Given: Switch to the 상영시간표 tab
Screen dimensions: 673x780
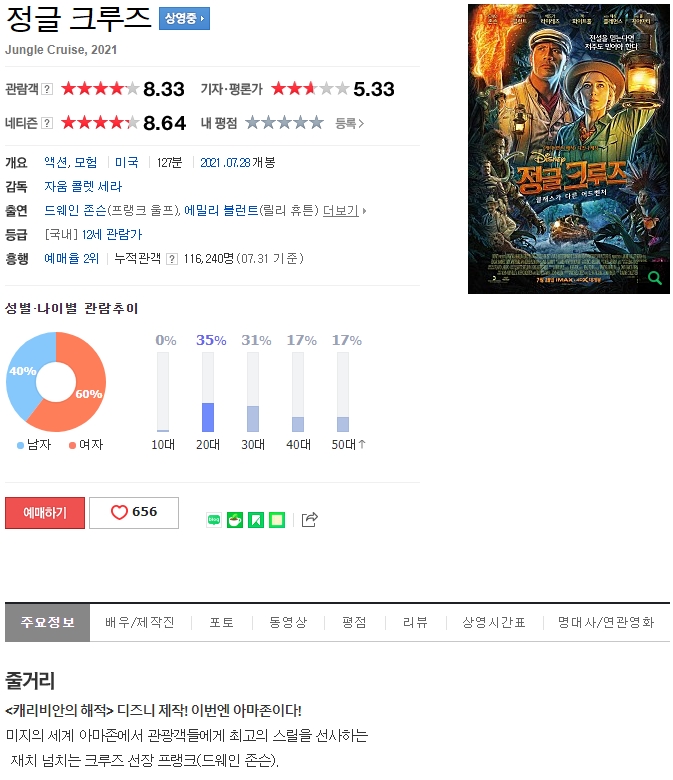Looking at the screenshot, I should tap(493, 622).
